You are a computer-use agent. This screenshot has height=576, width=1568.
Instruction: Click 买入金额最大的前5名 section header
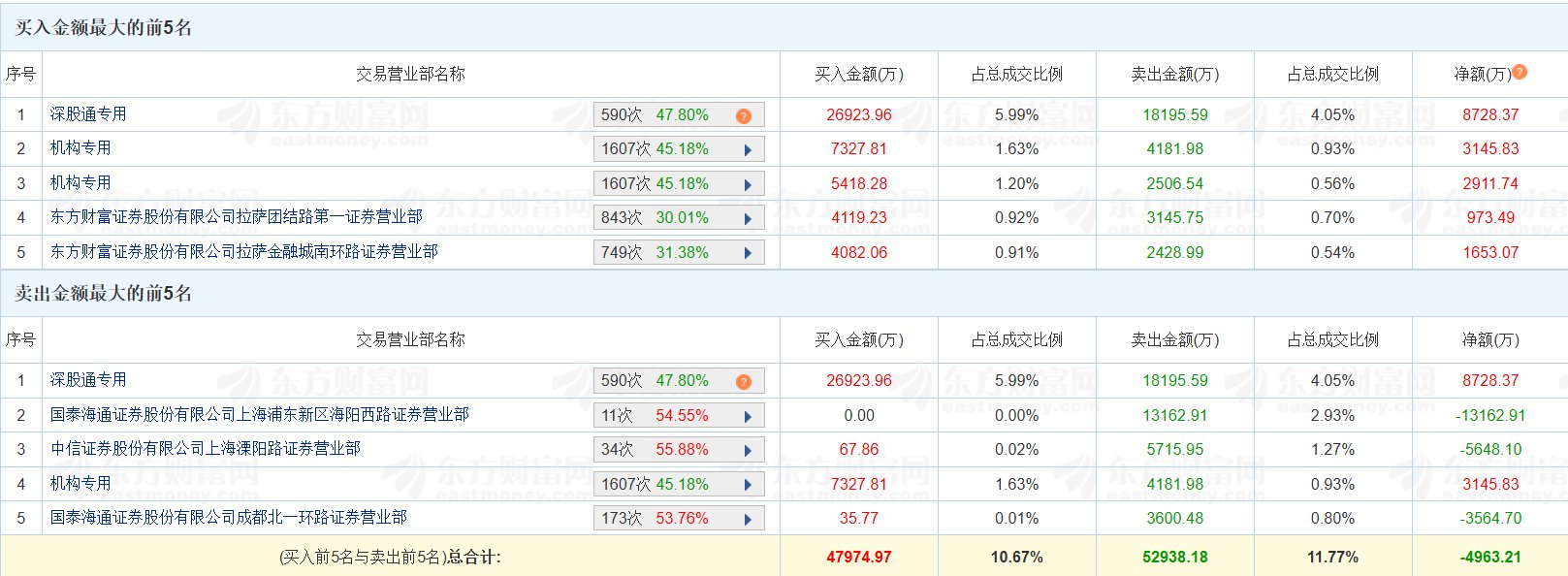pos(103,27)
